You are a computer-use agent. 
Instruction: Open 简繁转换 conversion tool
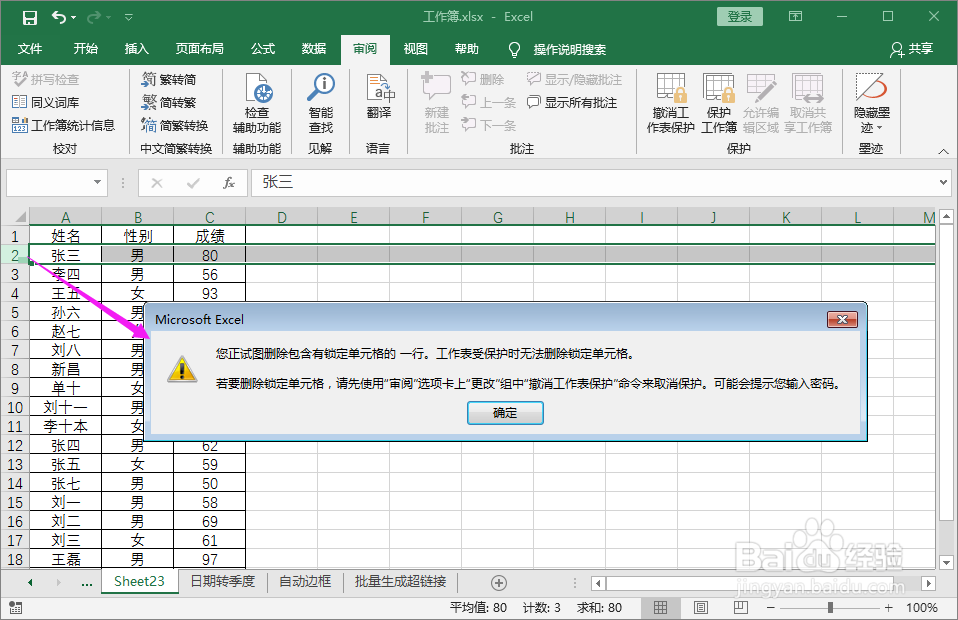175,125
